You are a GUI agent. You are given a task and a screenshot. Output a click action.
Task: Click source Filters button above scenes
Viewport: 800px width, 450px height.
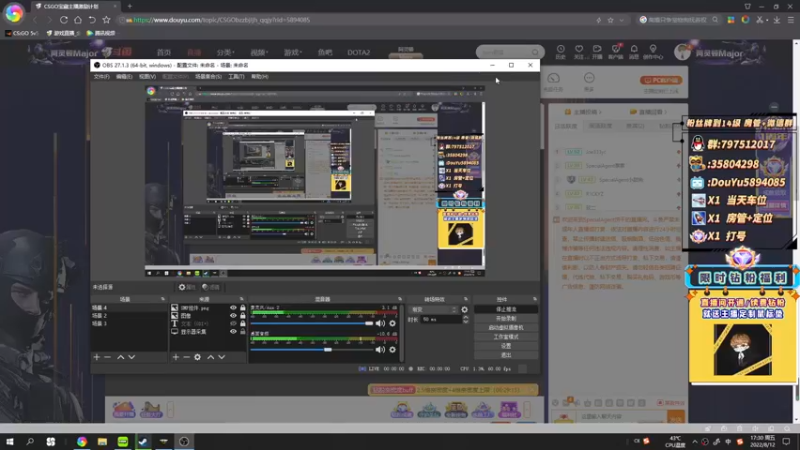coord(211,287)
